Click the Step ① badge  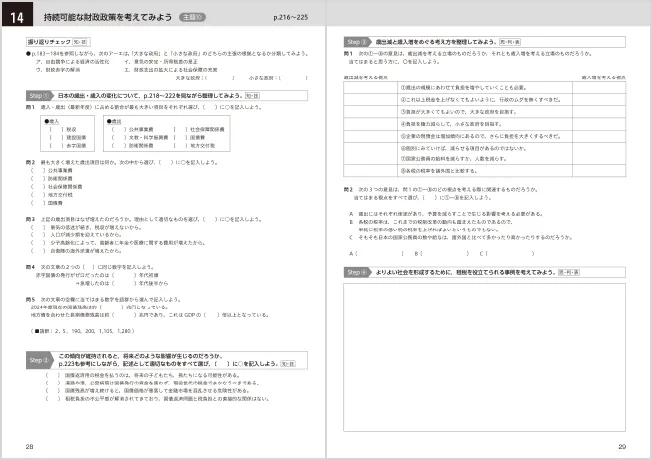pos(40,93)
